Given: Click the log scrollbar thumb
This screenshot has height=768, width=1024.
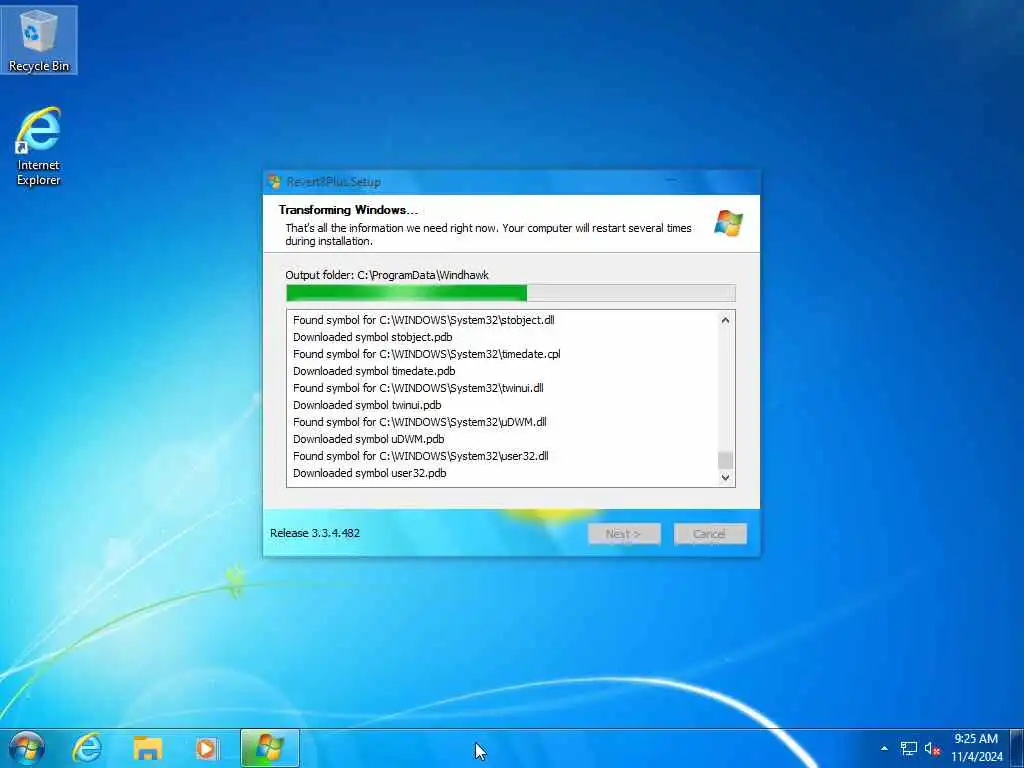Looking at the screenshot, I should [x=725, y=460].
